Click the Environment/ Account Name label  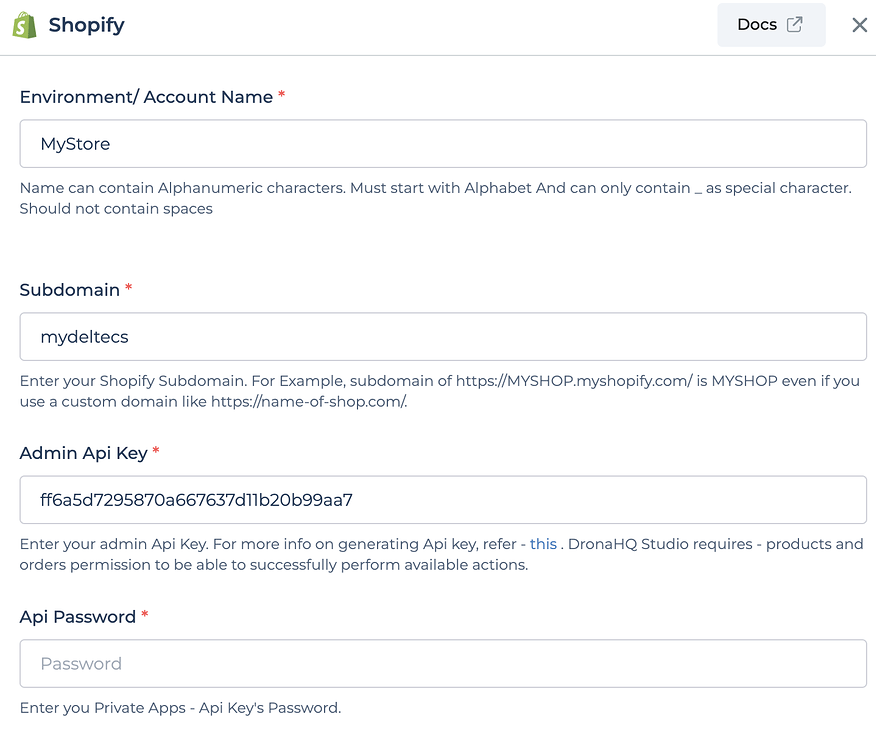coord(146,97)
